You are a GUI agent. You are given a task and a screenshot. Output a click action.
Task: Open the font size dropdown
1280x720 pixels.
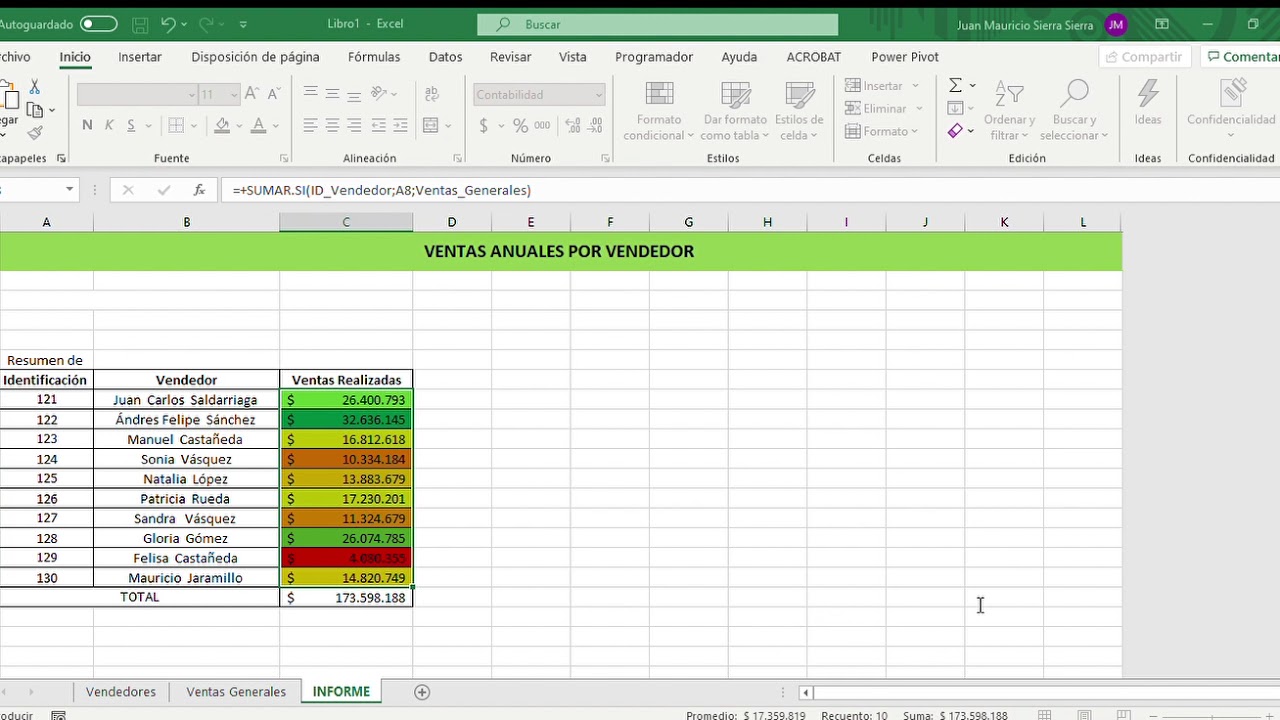point(235,95)
